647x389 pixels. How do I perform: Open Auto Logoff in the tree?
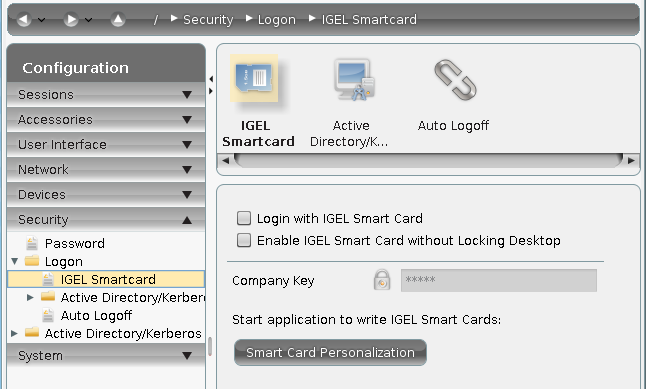click(x=96, y=316)
